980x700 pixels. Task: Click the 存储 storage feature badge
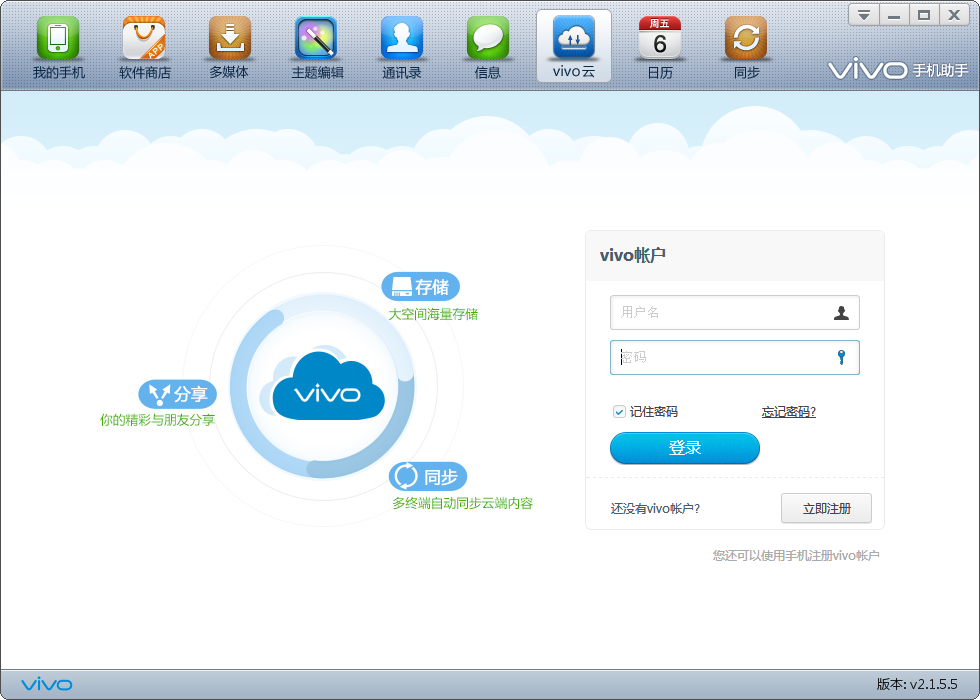tap(421, 287)
